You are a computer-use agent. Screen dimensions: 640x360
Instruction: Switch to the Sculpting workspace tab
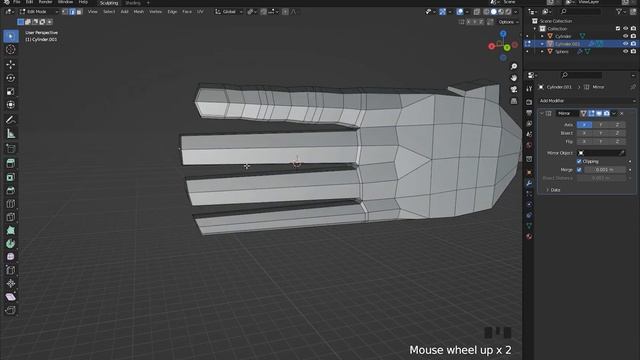[109, 3]
